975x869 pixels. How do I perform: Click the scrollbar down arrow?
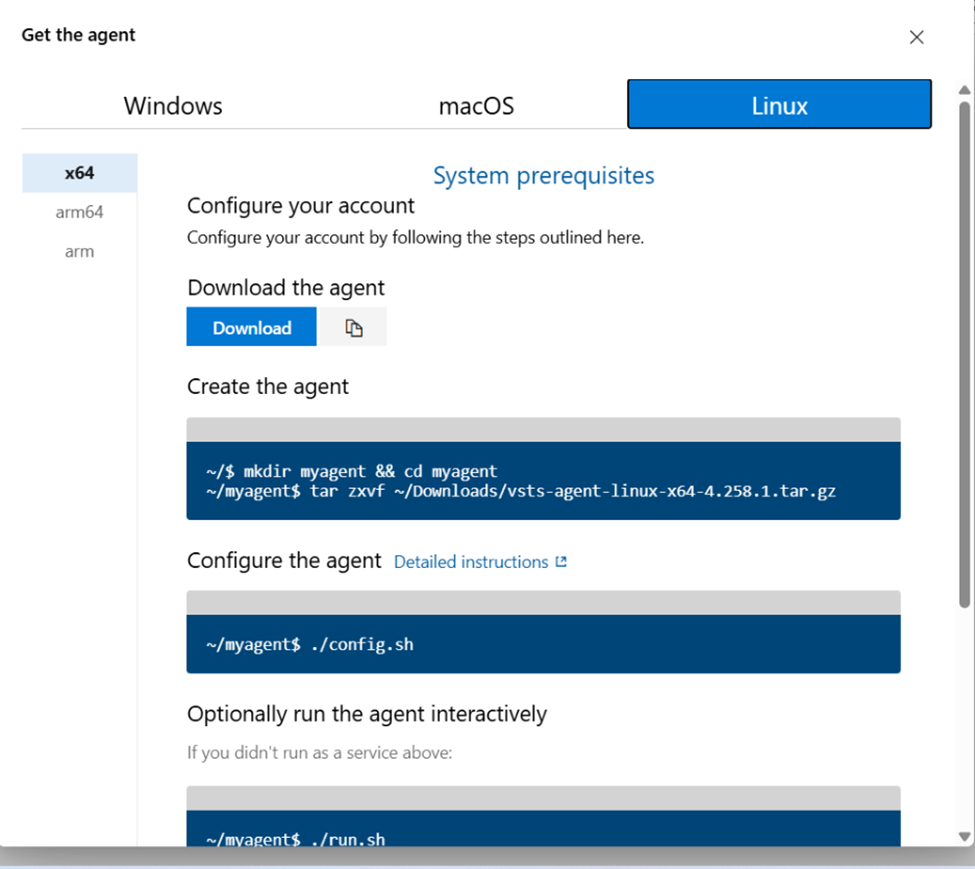tap(964, 836)
